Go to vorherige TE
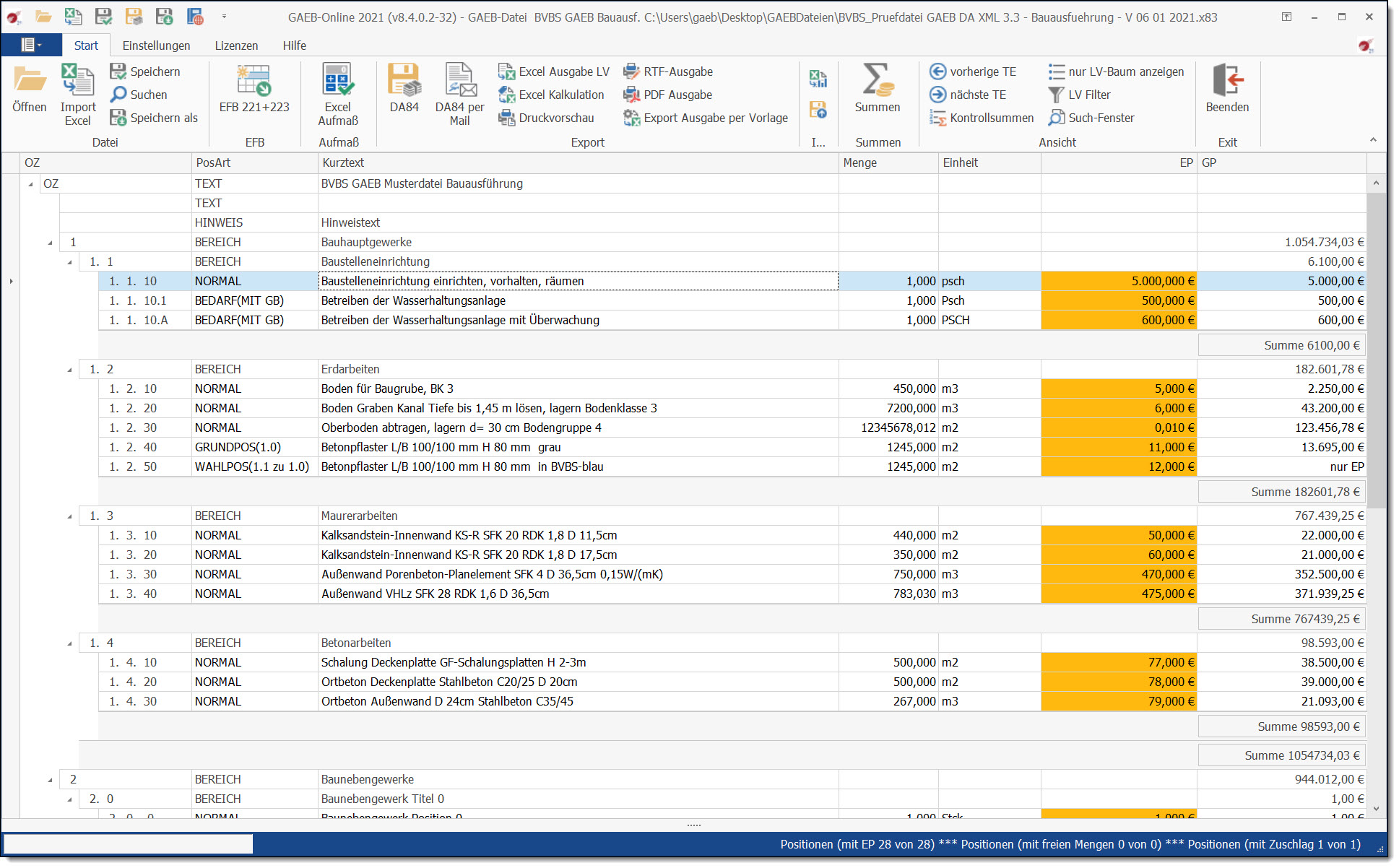 pyautogui.click(x=972, y=71)
